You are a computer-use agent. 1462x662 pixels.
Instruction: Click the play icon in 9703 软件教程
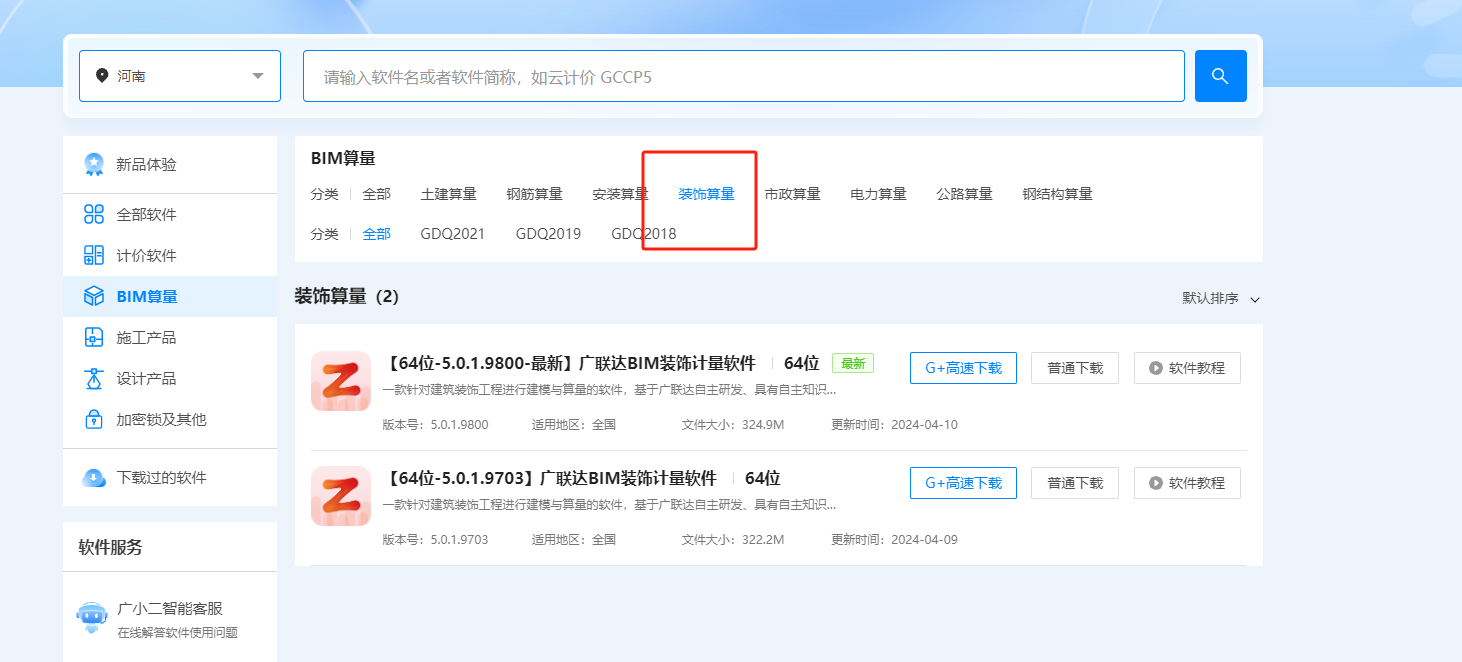[x=1156, y=483]
